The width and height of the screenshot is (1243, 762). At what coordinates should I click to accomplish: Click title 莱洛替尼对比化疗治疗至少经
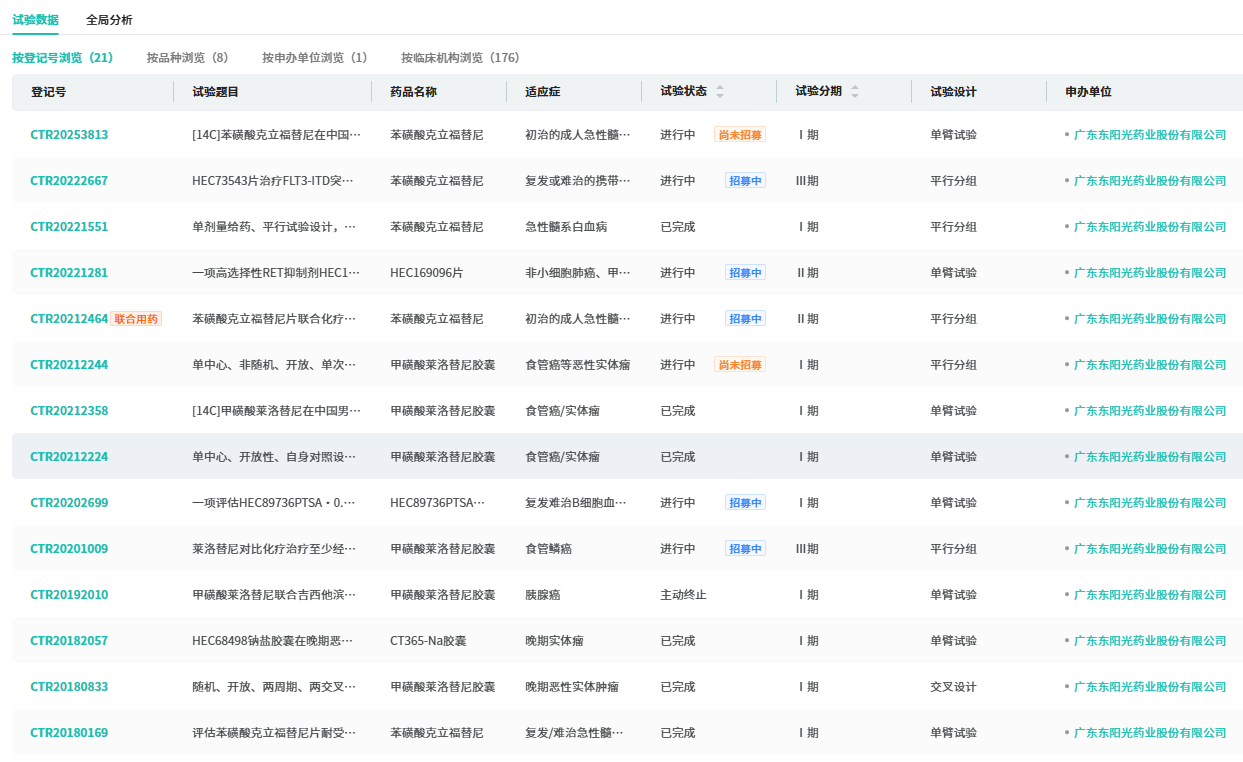(276, 549)
